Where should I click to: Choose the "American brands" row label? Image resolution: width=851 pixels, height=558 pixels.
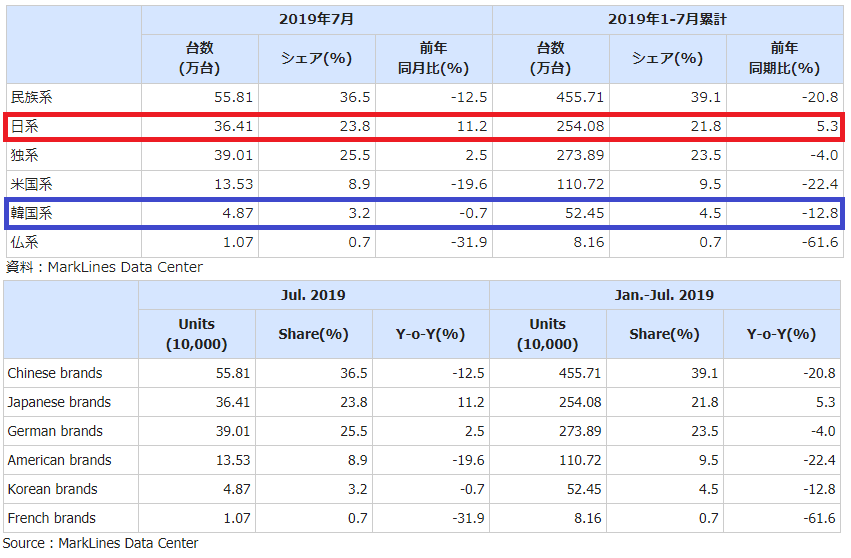(59, 460)
